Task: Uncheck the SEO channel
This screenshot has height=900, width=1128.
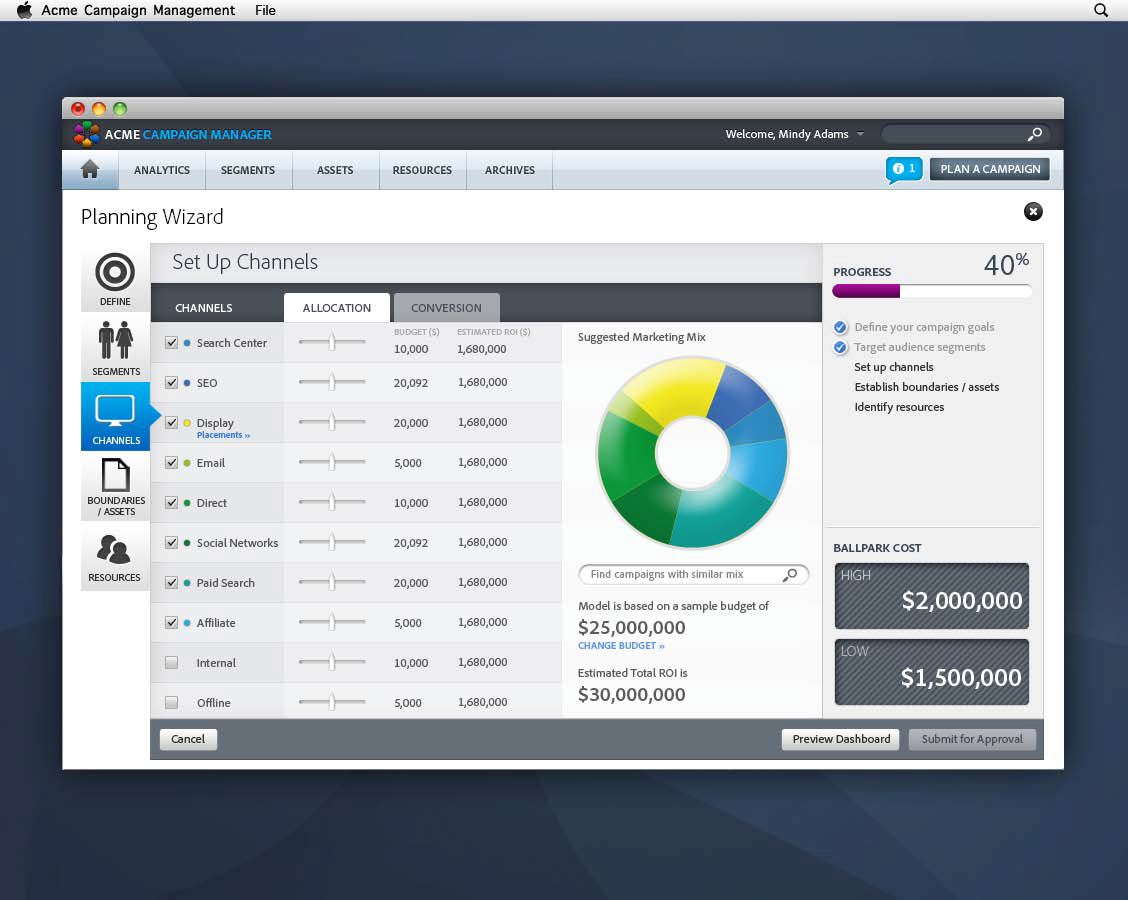Action: (x=171, y=383)
